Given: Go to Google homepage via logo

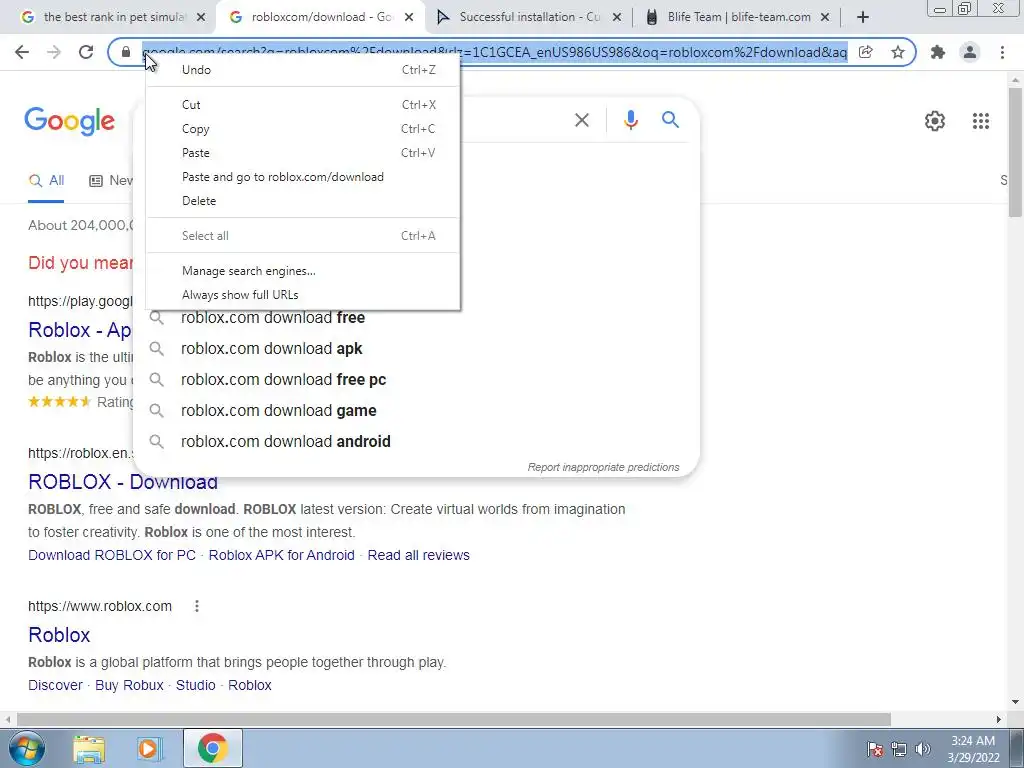Looking at the screenshot, I should pos(69,121).
